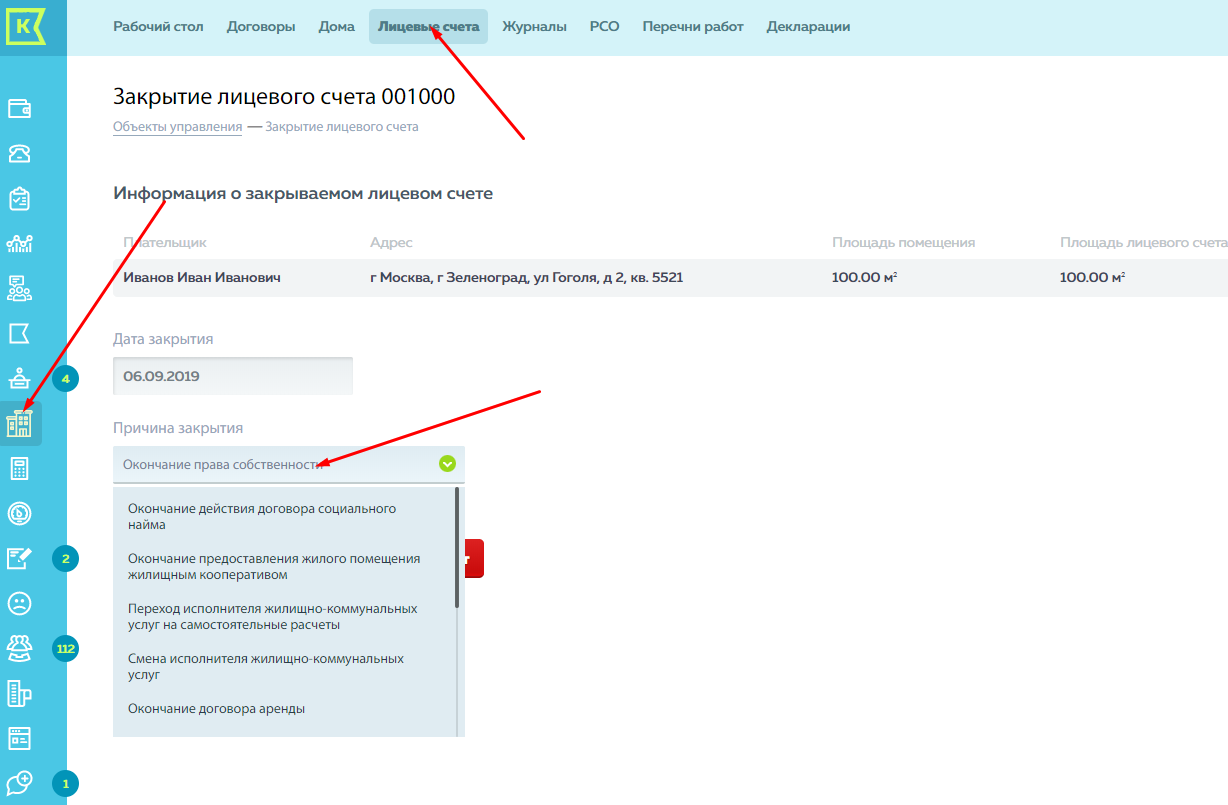Open the Причина закрытия dropdown
This screenshot has width=1228, height=805.
pos(289,464)
